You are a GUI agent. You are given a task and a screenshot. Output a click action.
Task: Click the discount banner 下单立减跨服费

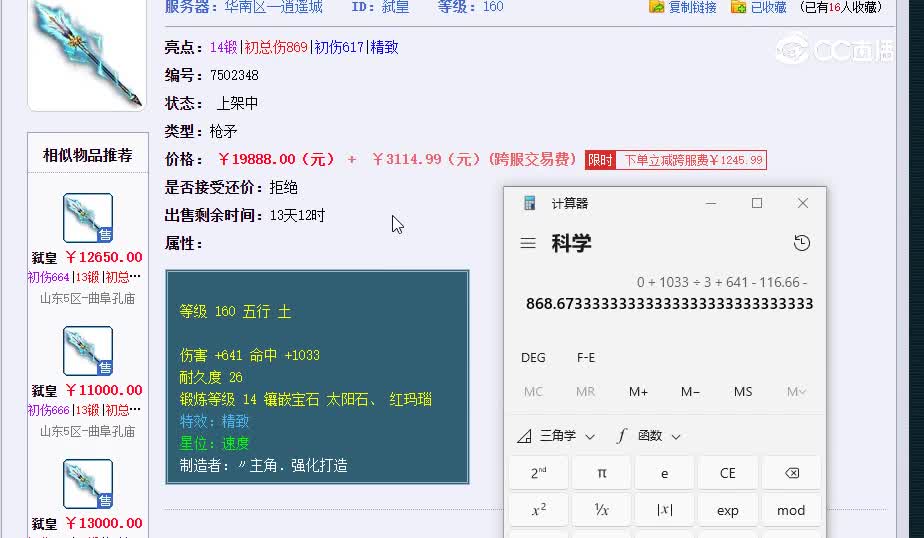[x=676, y=160]
